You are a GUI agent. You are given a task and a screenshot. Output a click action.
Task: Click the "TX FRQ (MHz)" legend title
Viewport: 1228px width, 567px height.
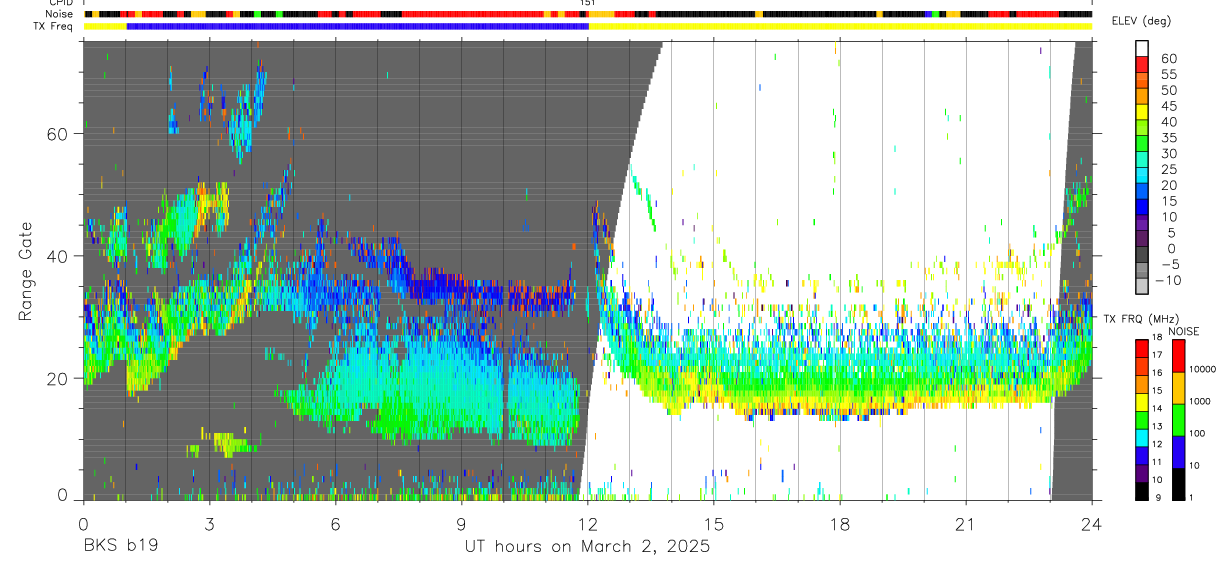[x=1142, y=318]
